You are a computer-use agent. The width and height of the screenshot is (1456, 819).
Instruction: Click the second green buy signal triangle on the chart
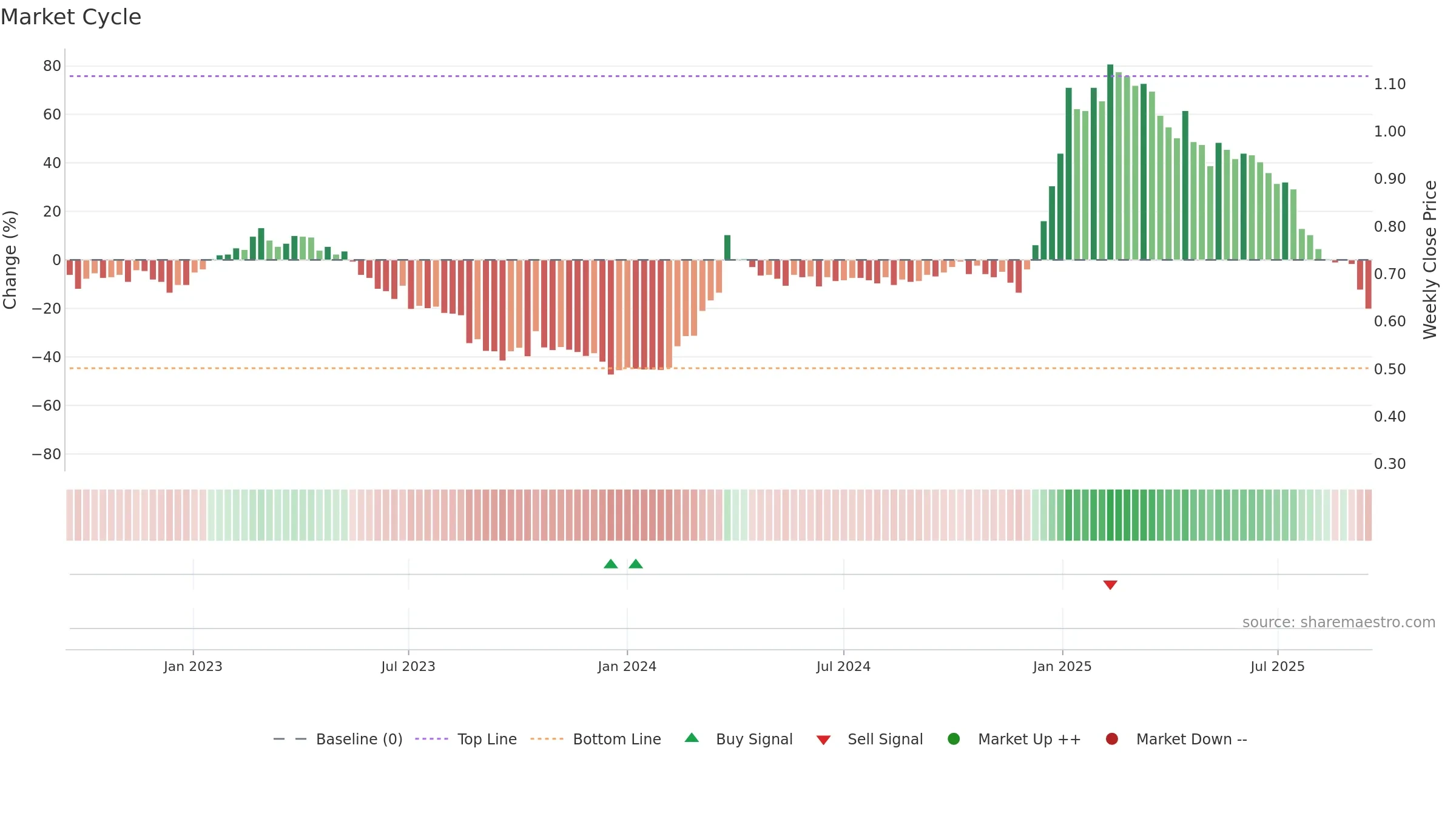[x=636, y=564]
